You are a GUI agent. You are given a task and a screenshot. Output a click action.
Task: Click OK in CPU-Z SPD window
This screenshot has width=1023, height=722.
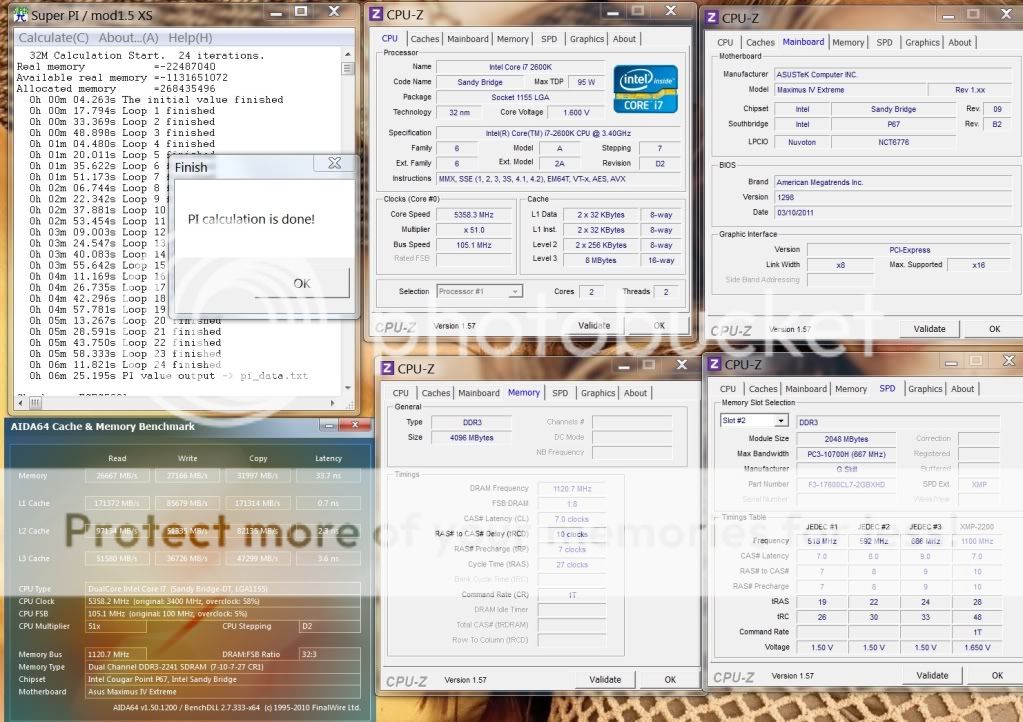pos(997,676)
